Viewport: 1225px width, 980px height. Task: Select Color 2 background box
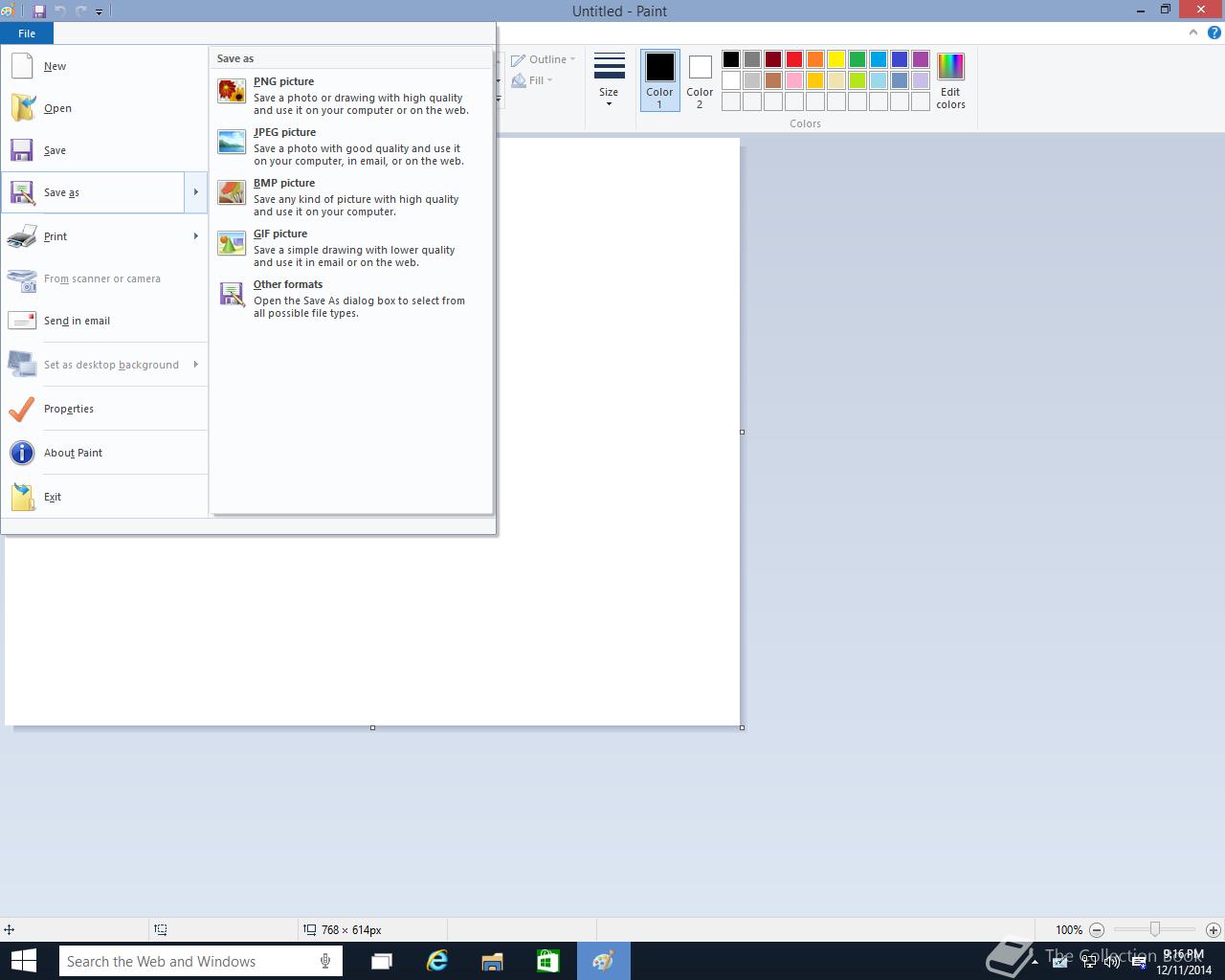pyautogui.click(x=700, y=80)
